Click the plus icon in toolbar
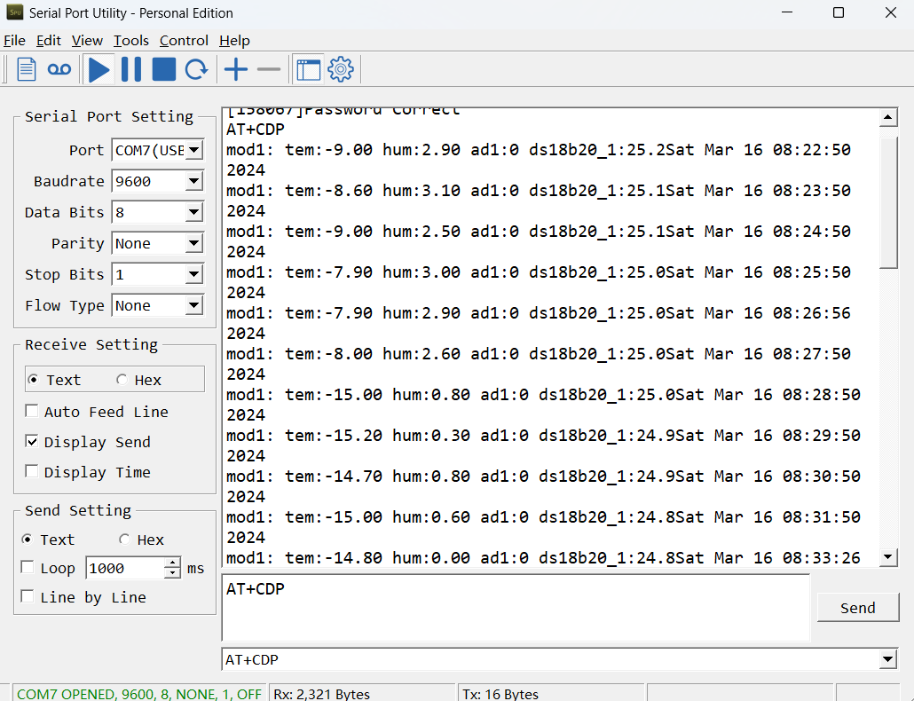 point(236,69)
